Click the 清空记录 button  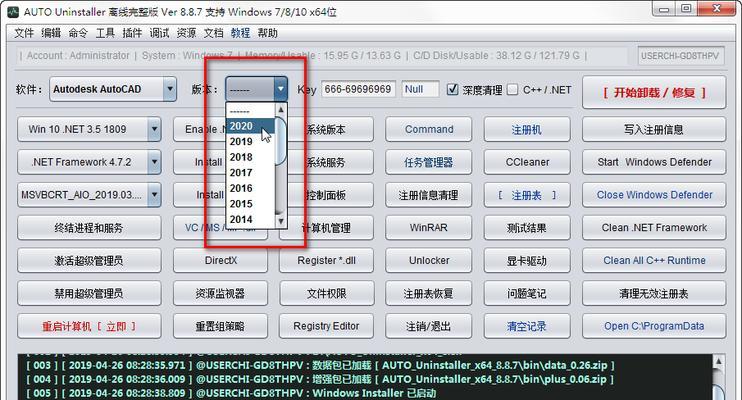tap(527, 326)
